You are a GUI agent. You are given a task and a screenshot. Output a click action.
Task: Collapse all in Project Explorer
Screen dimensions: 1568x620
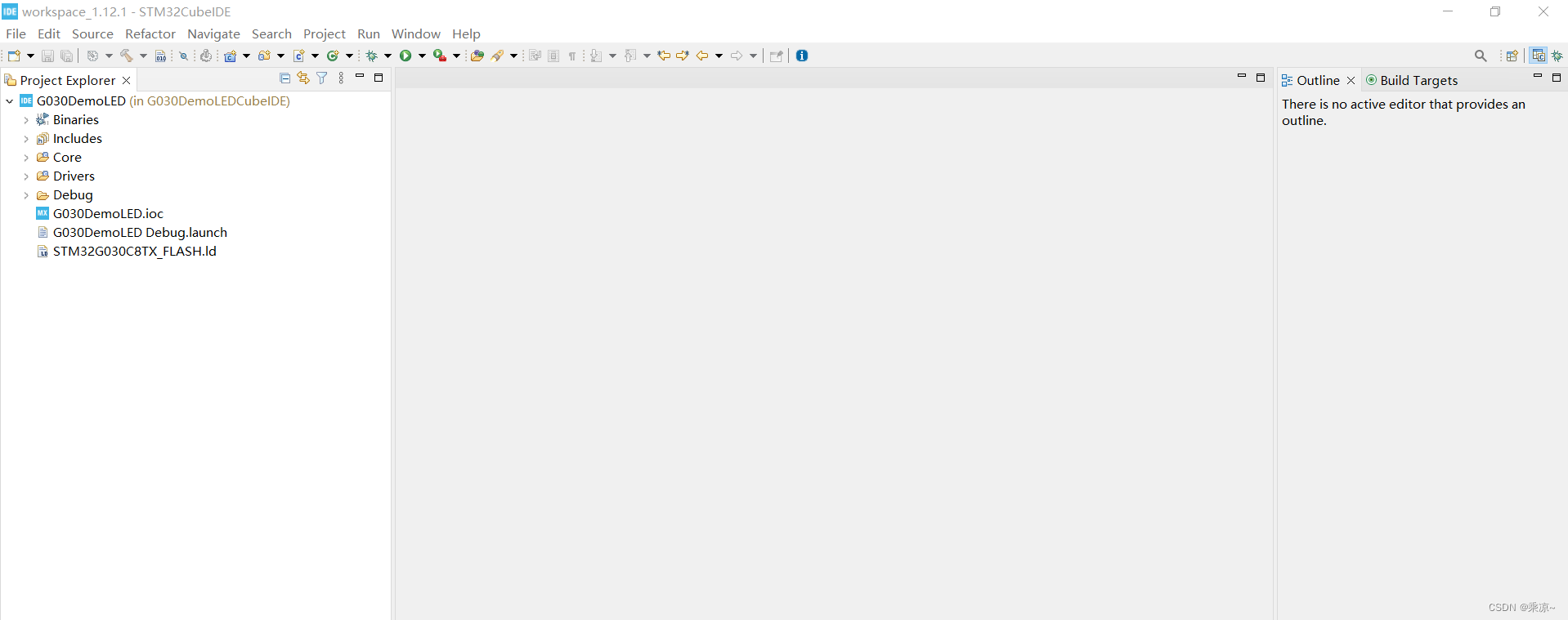[x=284, y=78]
